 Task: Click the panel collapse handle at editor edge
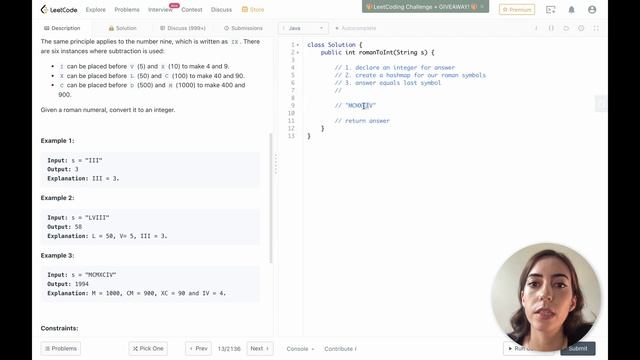[601, 104]
